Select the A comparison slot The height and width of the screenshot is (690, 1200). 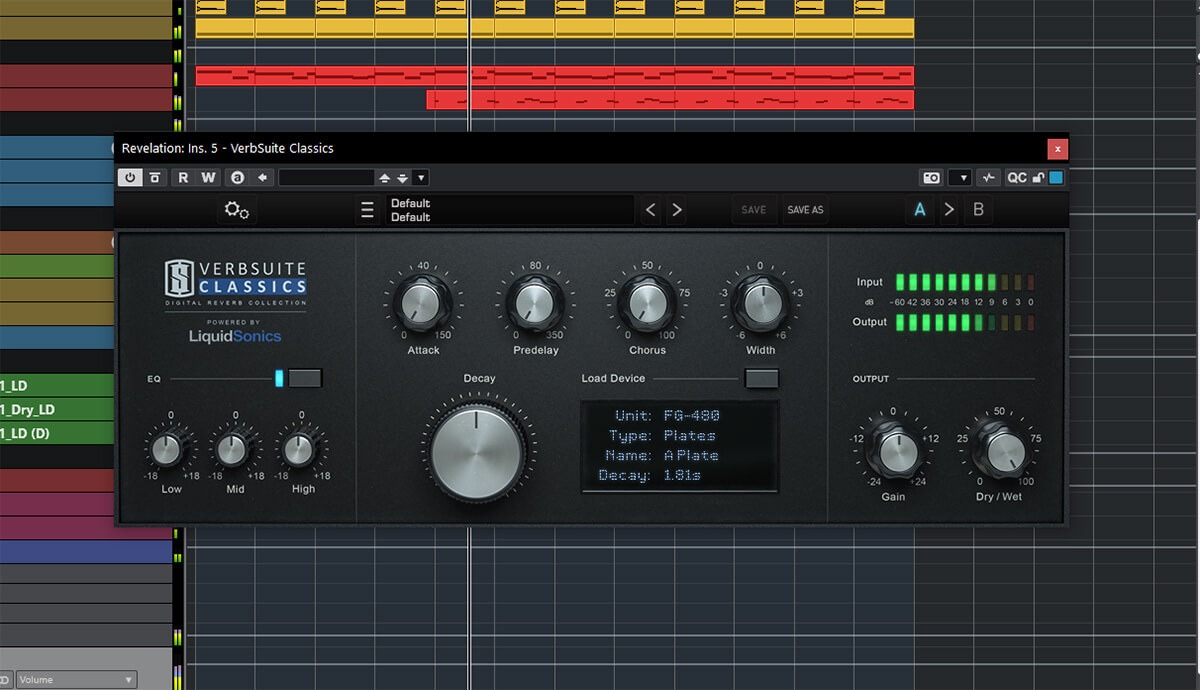pos(919,210)
